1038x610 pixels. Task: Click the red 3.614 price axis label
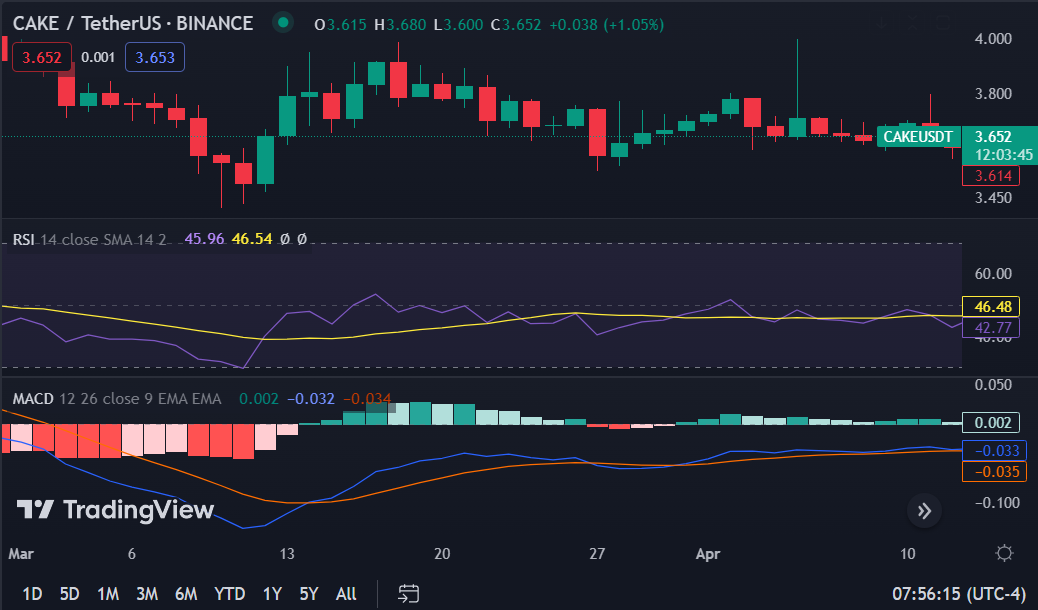[x=991, y=176]
